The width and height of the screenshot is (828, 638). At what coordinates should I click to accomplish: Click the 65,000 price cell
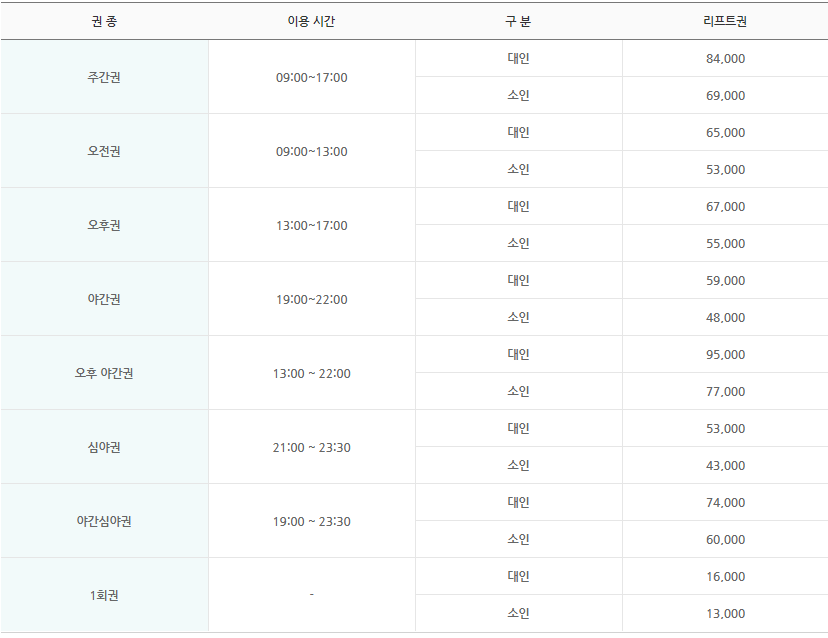(726, 133)
